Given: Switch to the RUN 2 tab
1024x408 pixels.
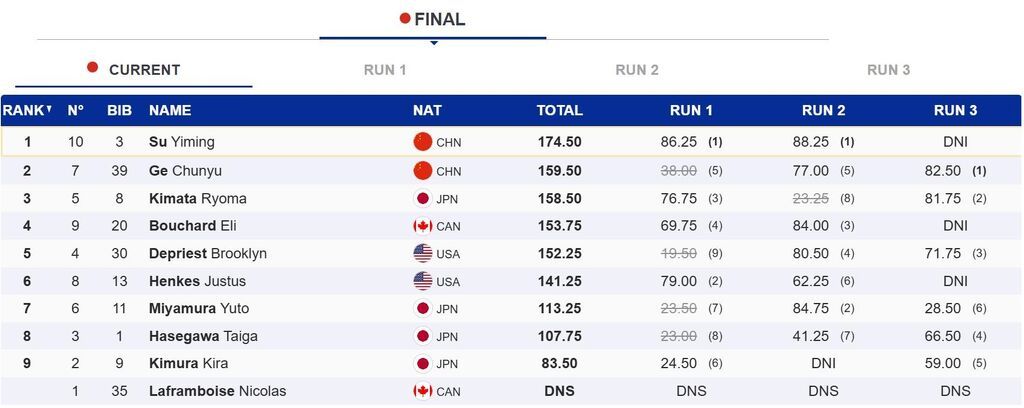Looking at the screenshot, I should [x=637, y=70].
